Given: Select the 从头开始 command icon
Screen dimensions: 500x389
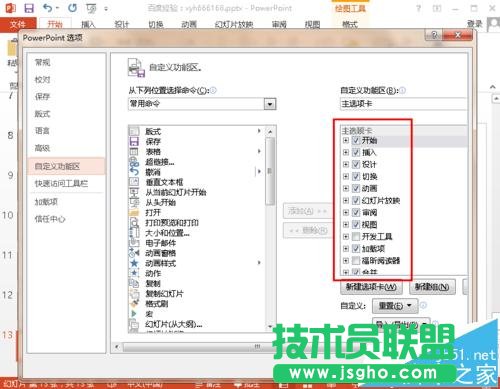Looking at the screenshot, I should (x=134, y=202).
